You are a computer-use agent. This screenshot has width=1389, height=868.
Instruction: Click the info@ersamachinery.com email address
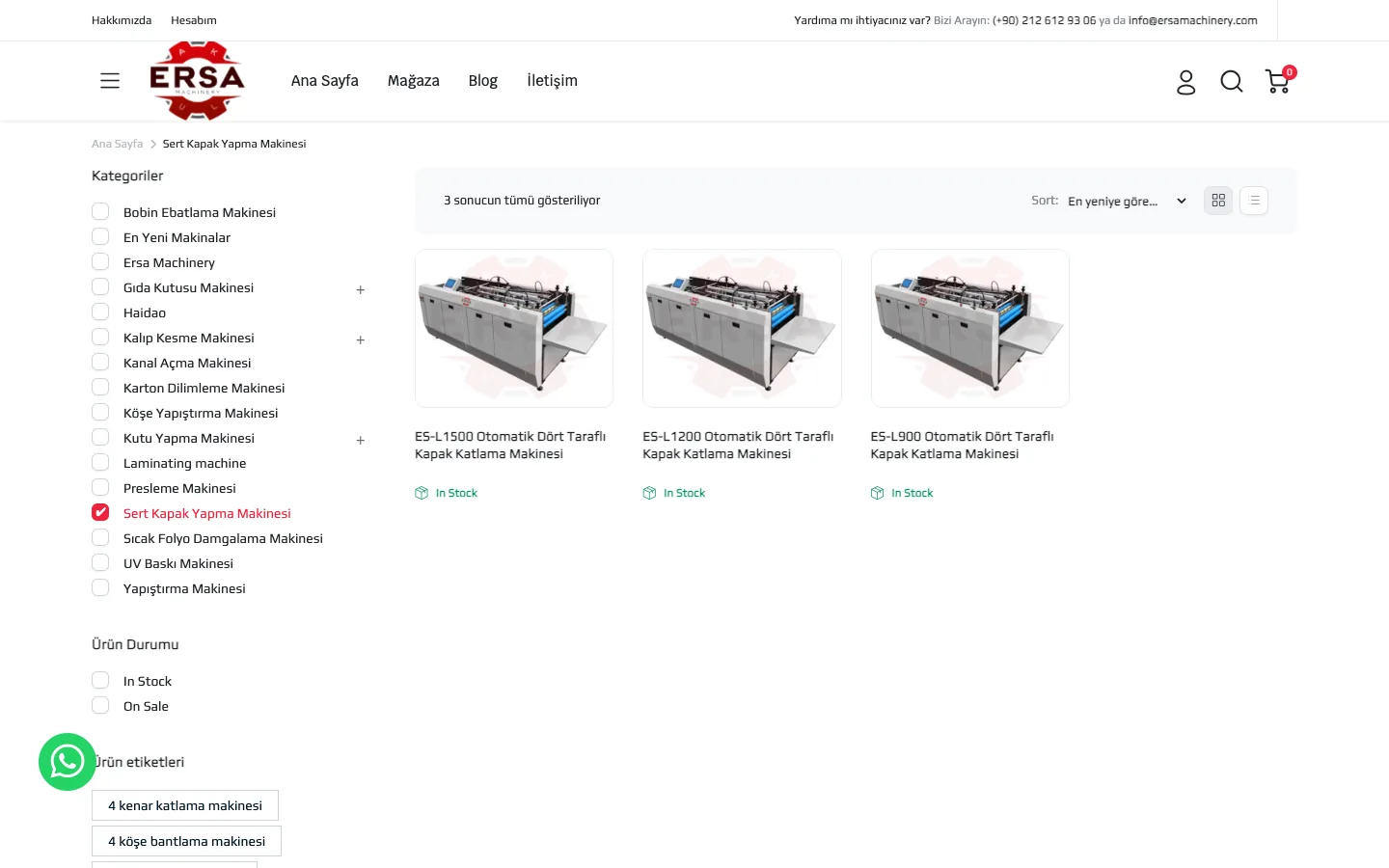(x=1193, y=20)
